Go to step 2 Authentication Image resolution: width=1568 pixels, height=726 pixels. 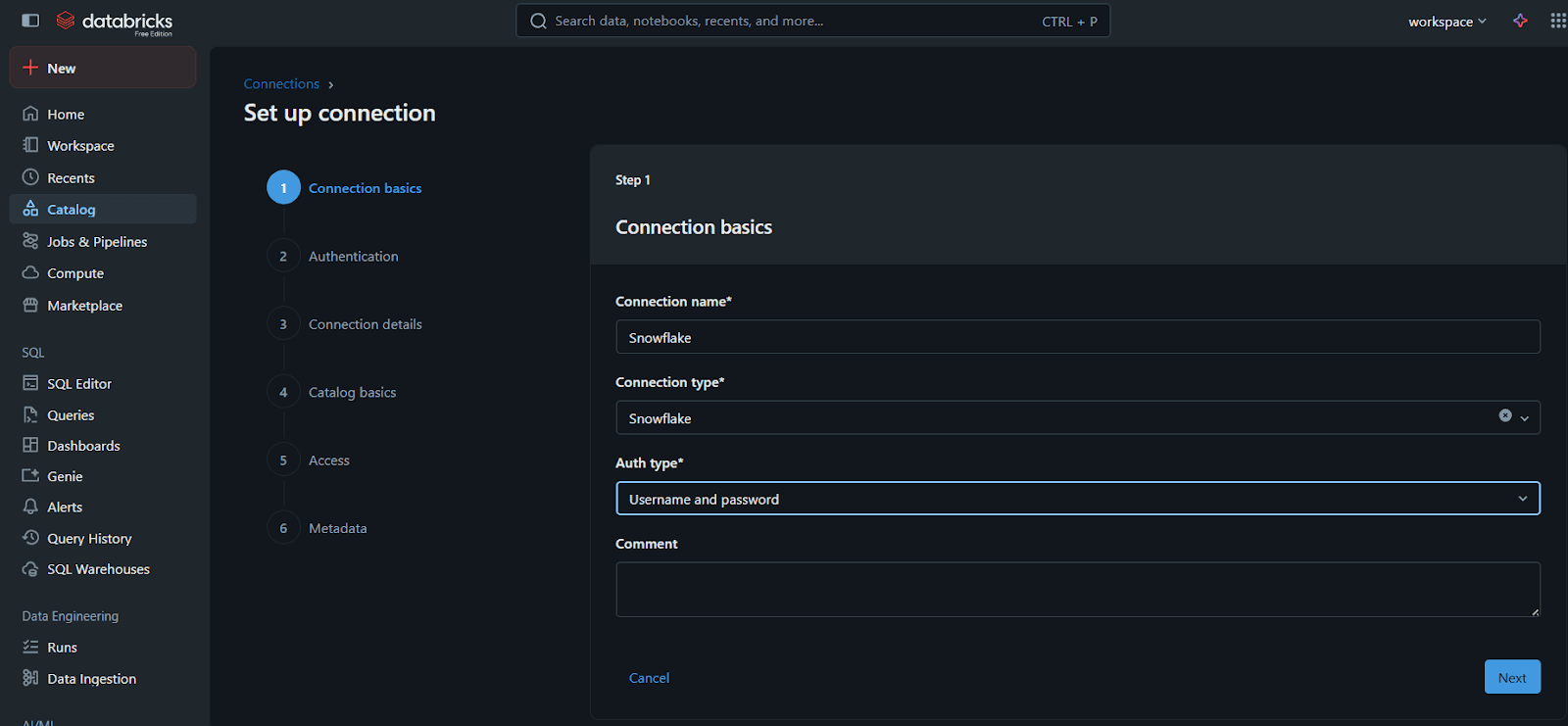[333, 256]
